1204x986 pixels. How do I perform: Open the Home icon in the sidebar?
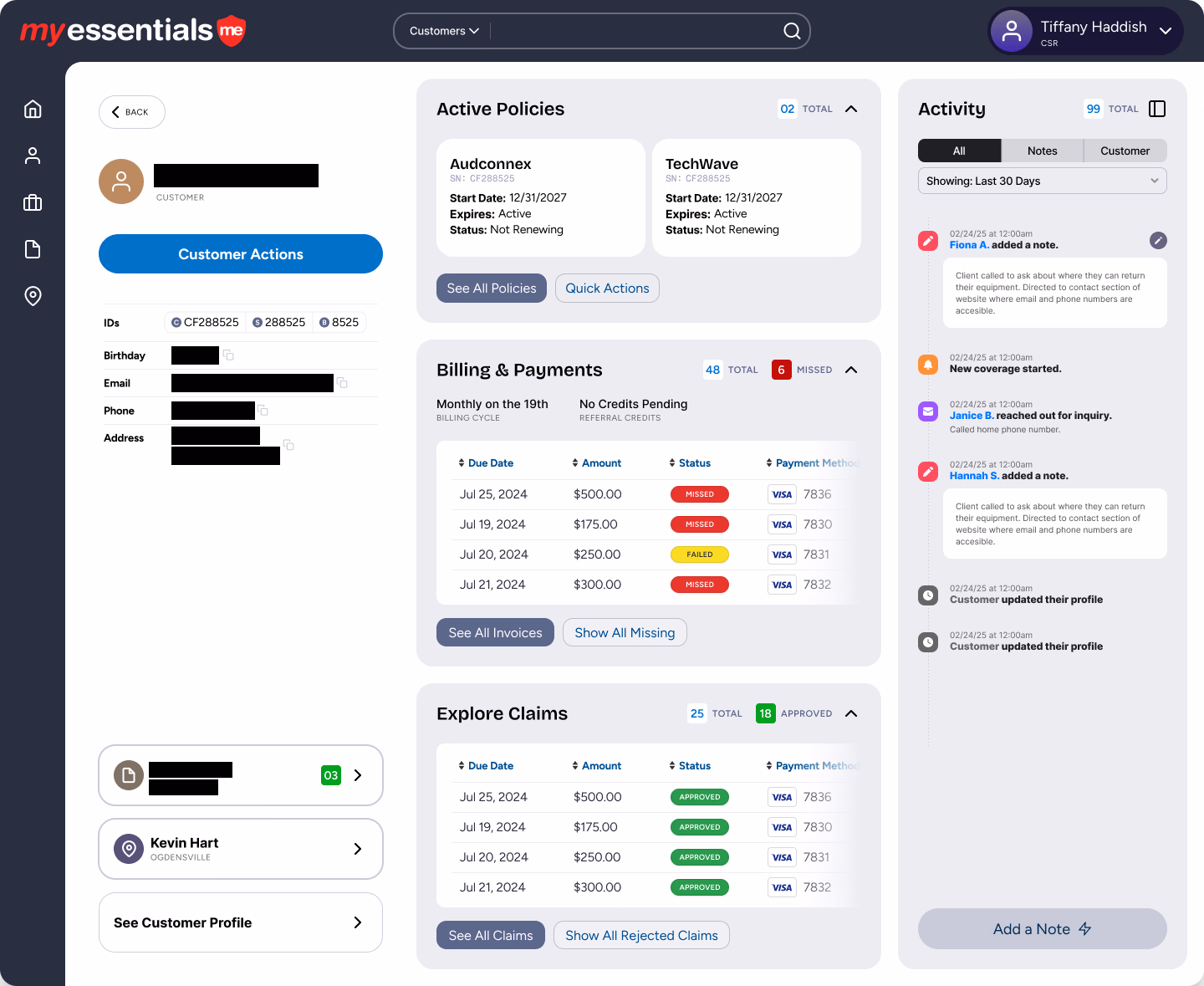[33, 110]
